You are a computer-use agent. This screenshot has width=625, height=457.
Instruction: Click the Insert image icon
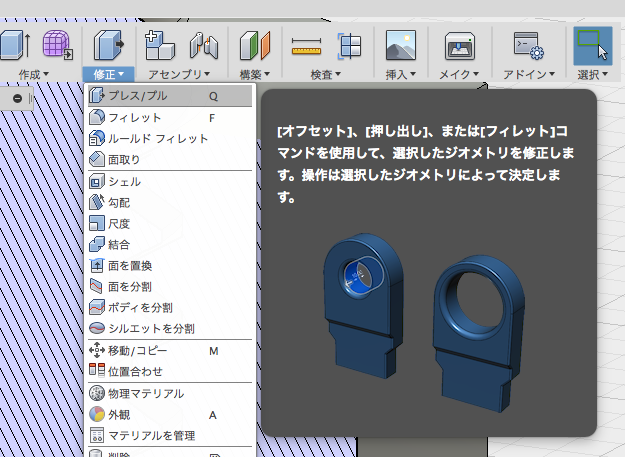click(x=401, y=45)
